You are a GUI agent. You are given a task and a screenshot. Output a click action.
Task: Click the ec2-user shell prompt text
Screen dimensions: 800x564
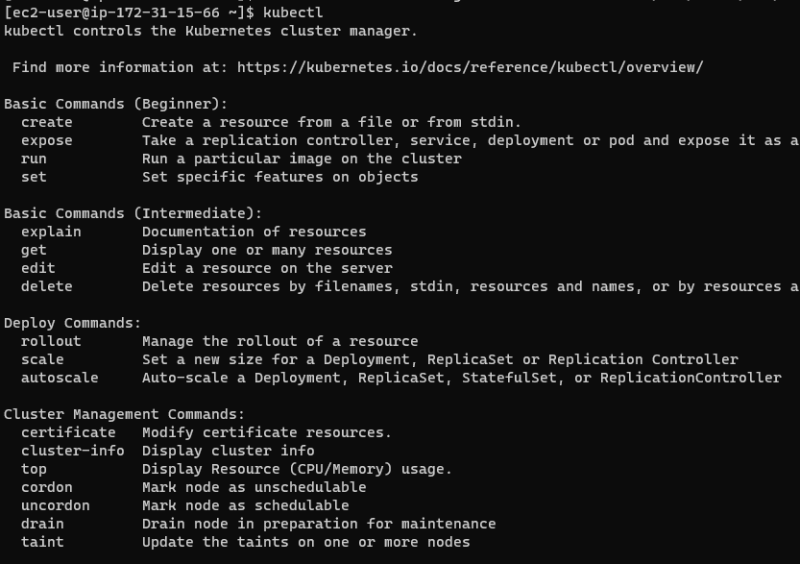pyautogui.click(x=130, y=12)
